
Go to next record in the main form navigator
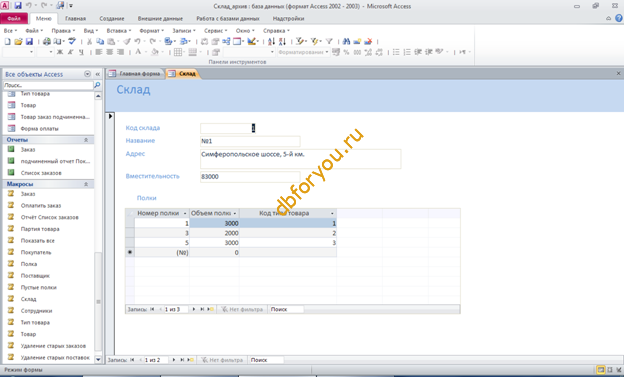tap(174, 360)
